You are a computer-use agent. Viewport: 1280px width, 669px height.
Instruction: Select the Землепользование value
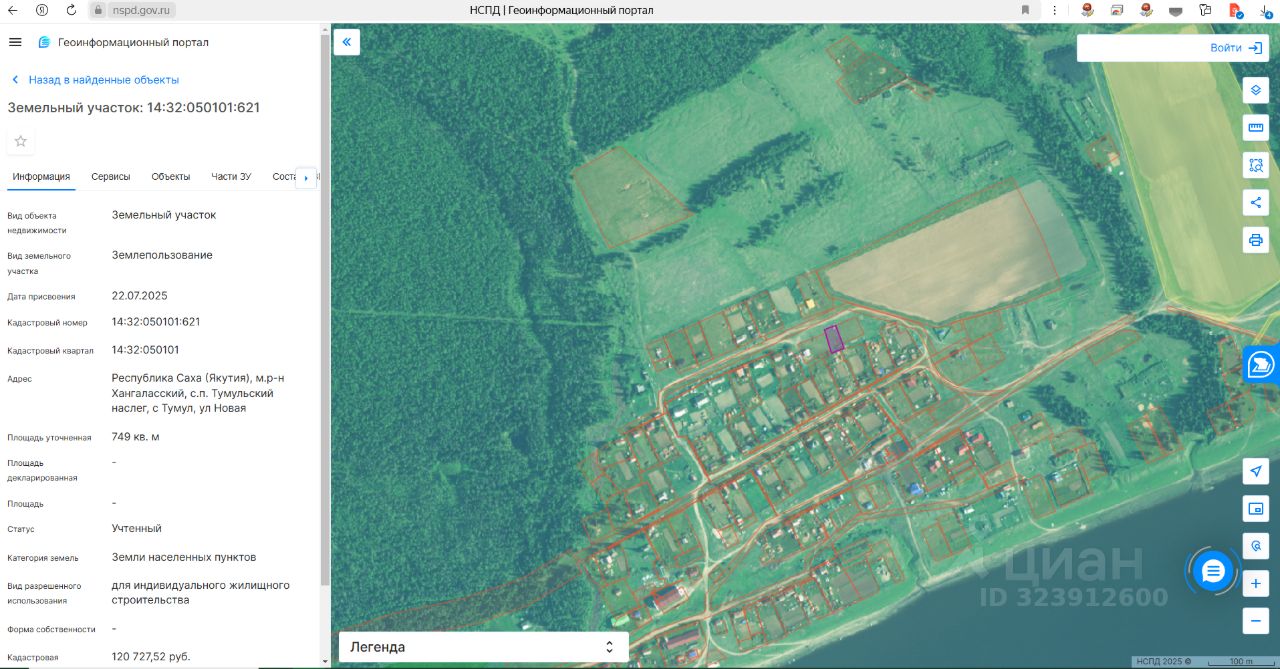[162, 255]
